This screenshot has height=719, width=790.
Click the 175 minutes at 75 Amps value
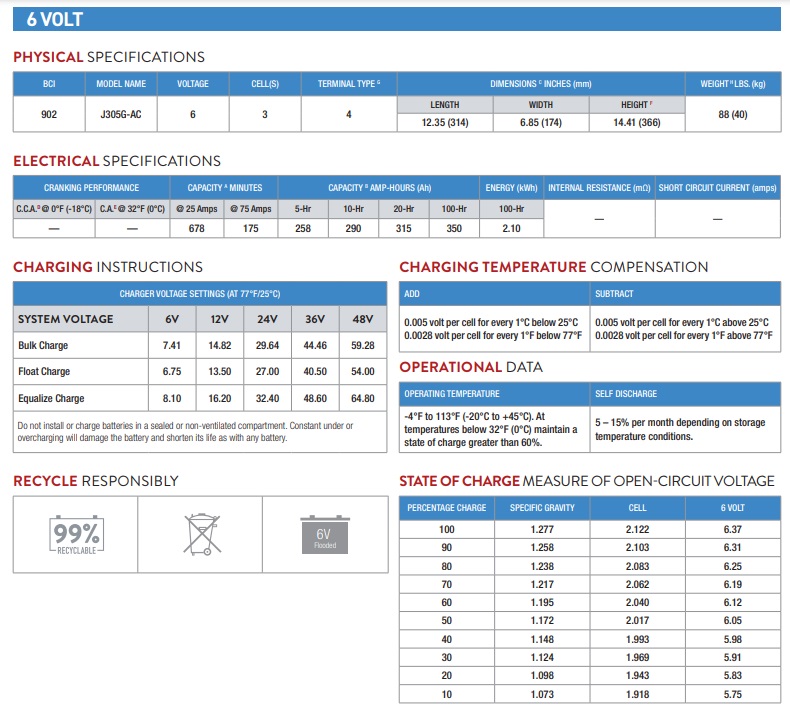[x=250, y=228]
